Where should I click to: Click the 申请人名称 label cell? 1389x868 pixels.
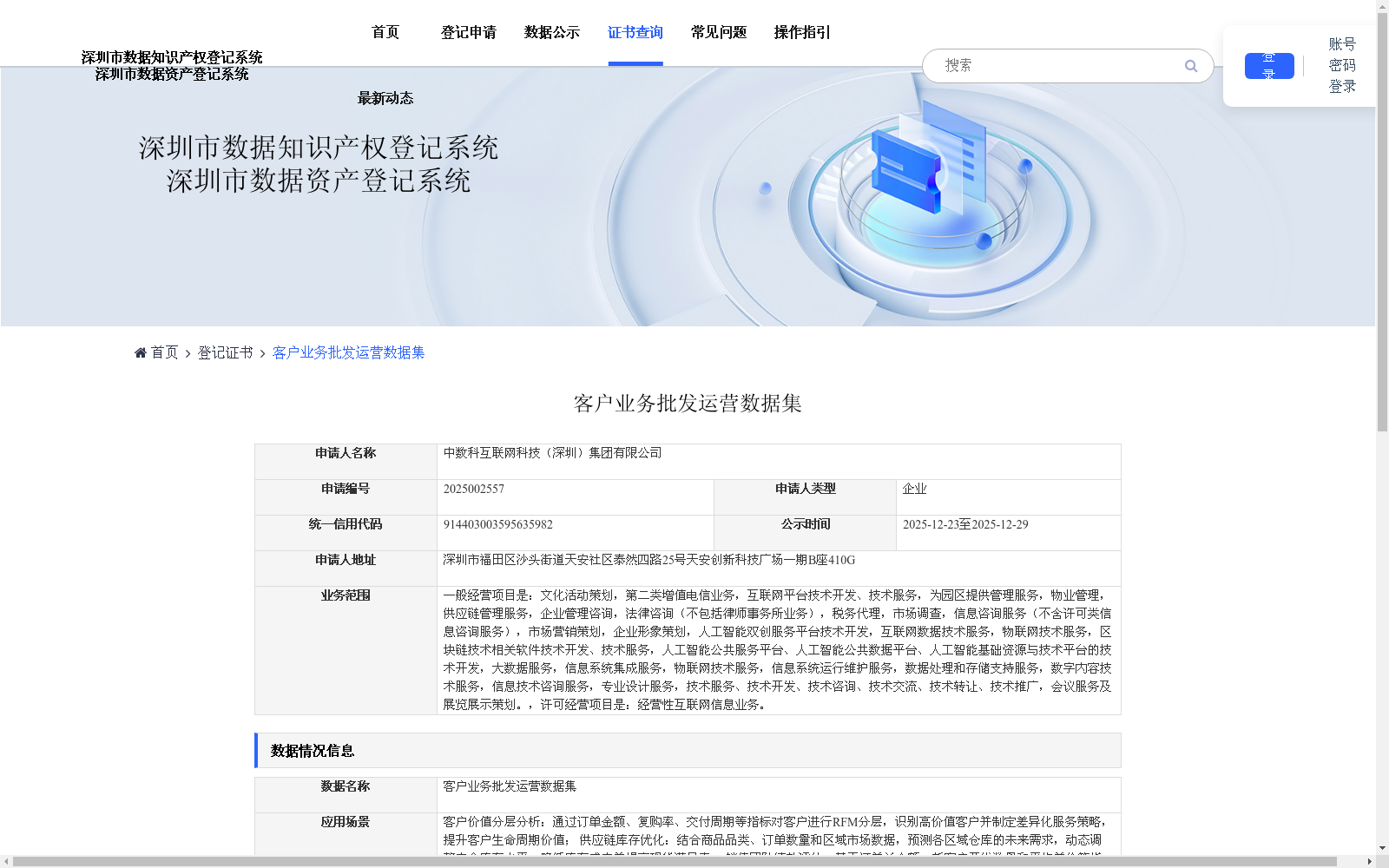pos(346,462)
